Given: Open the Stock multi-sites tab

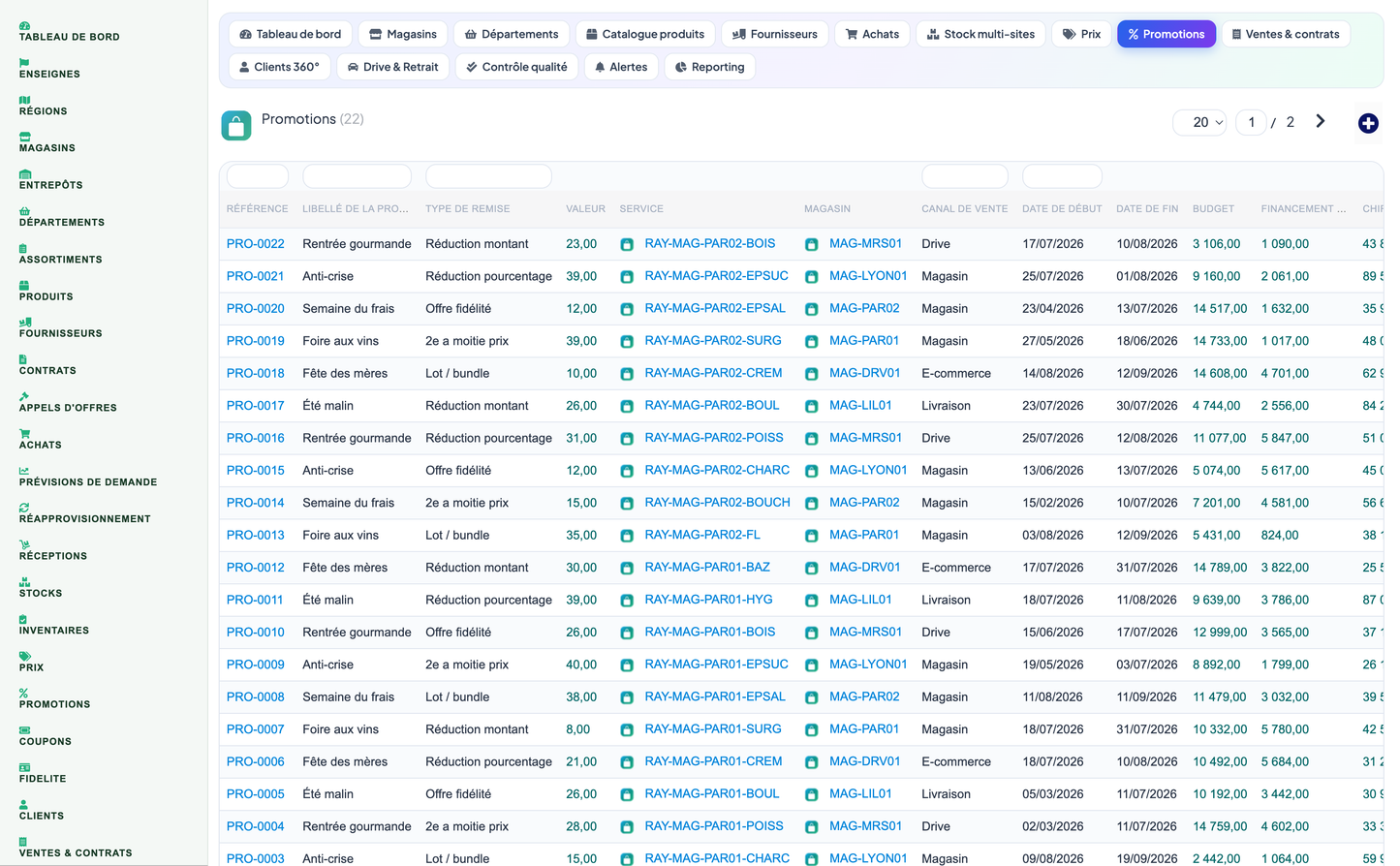Looking at the screenshot, I should [x=980, y=34].
